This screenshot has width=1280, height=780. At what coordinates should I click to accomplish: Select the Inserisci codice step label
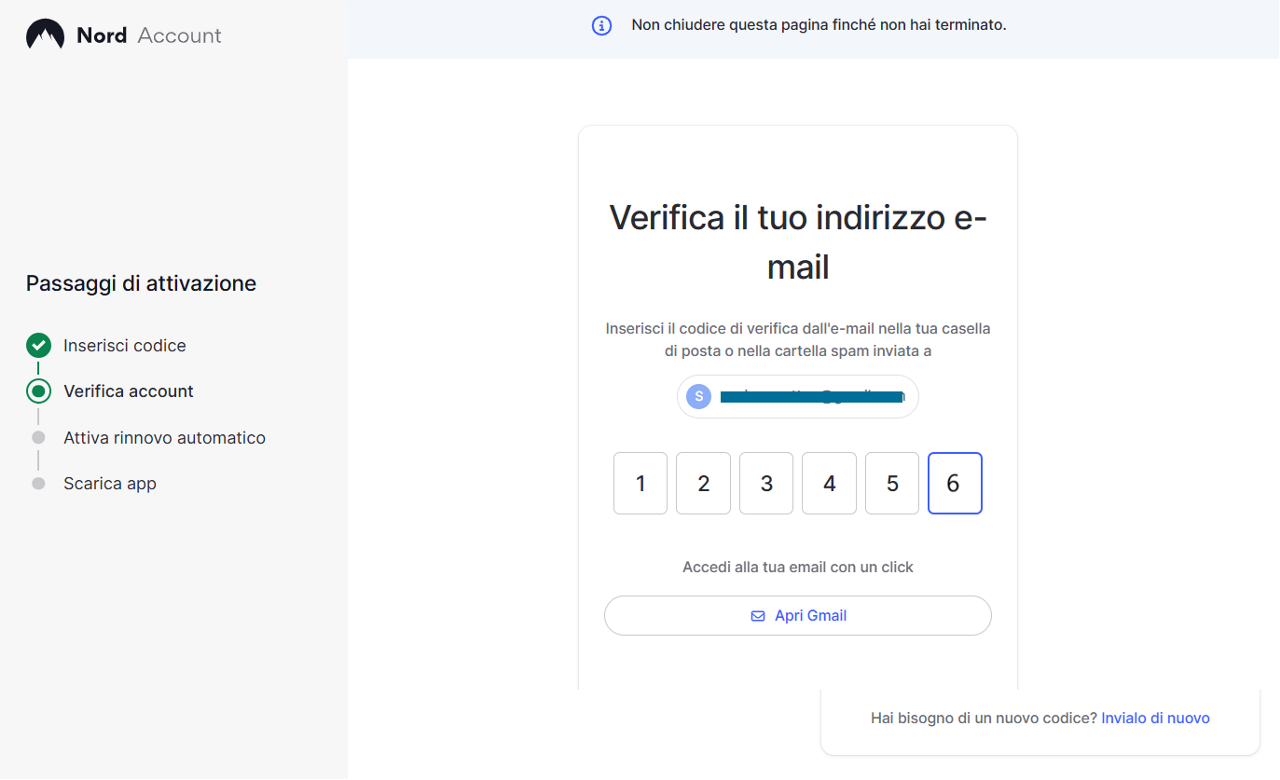click(125, 346)
